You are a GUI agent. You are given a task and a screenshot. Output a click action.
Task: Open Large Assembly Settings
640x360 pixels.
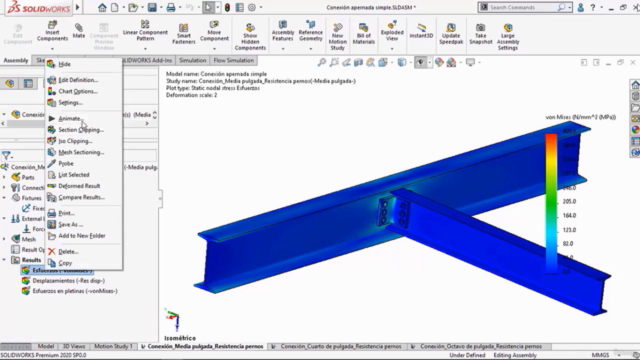[x=508, y=37]
